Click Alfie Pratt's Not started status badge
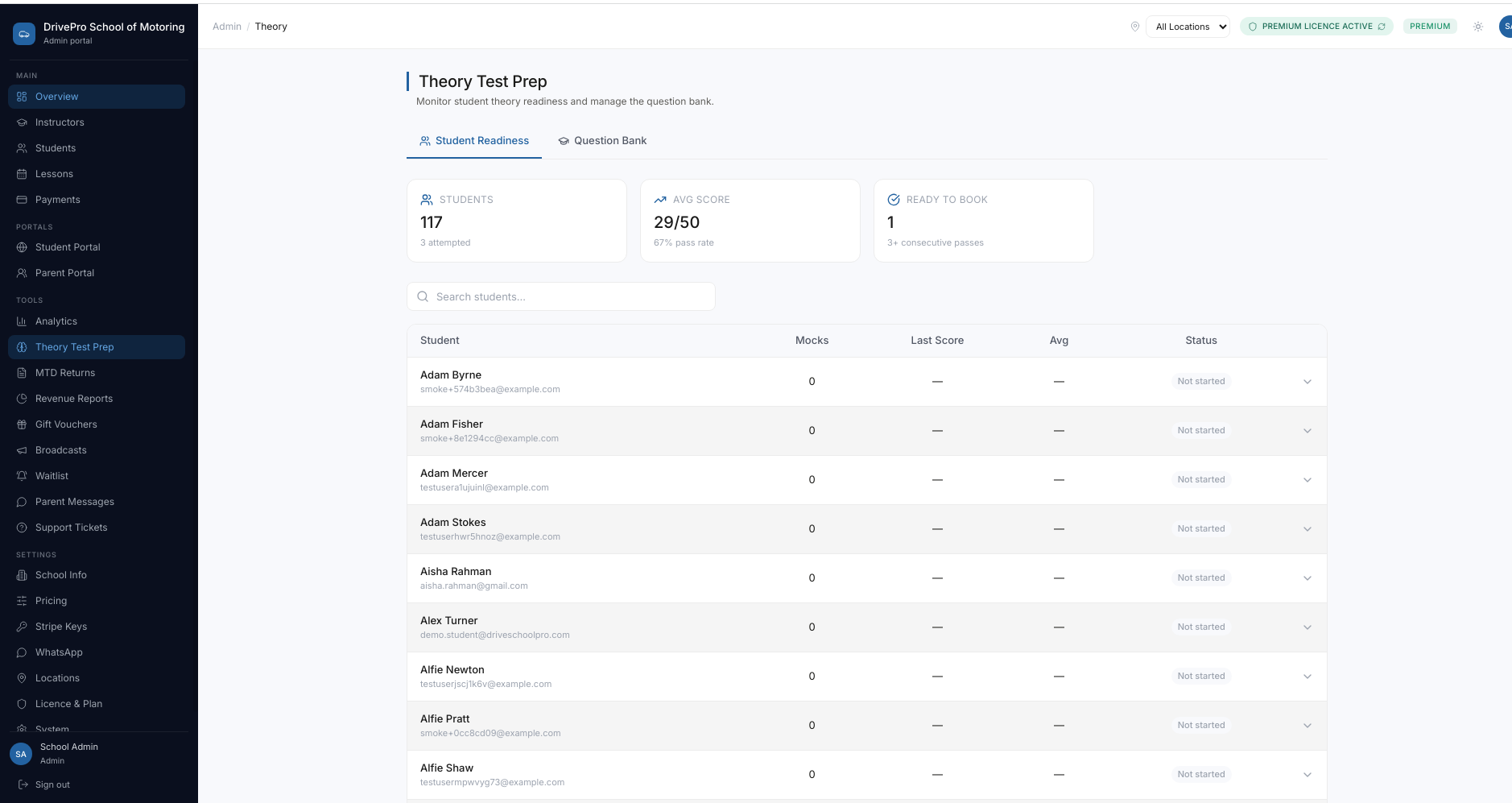1512x803 pixels. pos(1201,726)
